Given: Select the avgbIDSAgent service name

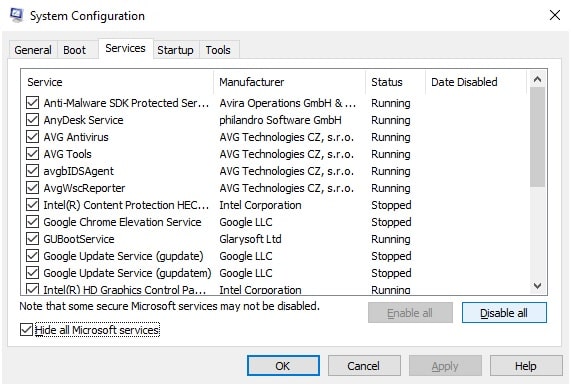Looking at the screenshot, I should [79, 171].
